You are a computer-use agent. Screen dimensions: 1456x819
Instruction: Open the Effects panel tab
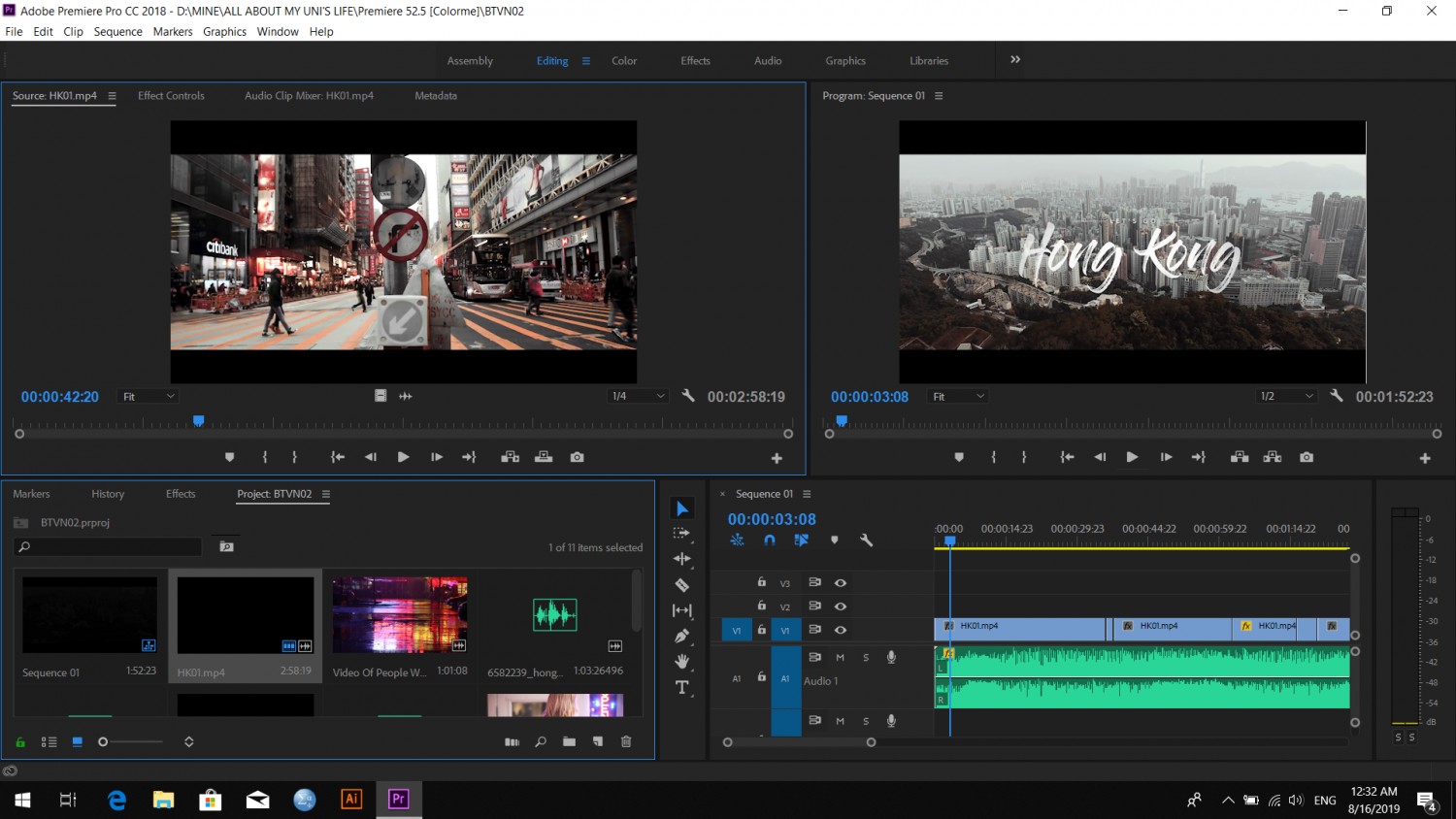tap(181, 494)
